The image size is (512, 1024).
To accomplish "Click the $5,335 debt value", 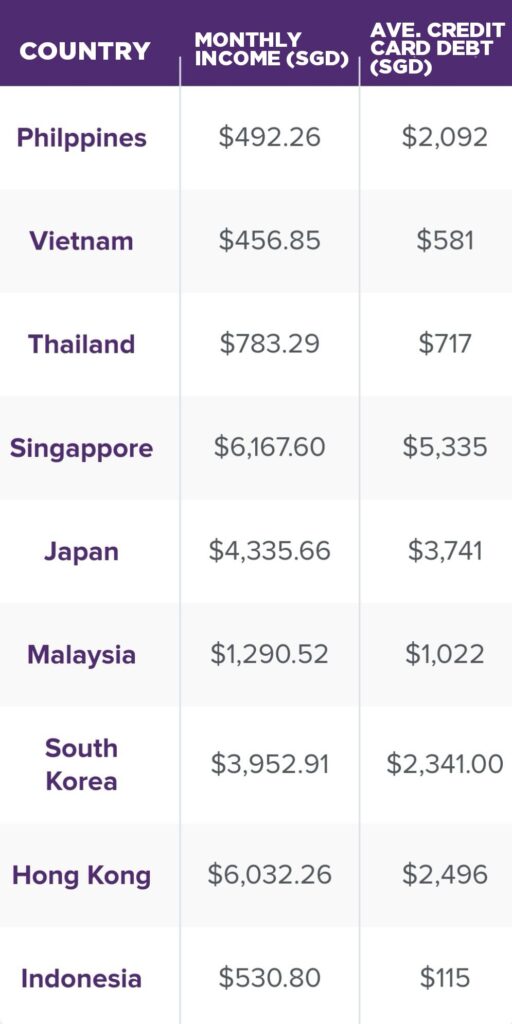I will pyautogui.click(x=445, y=447).
